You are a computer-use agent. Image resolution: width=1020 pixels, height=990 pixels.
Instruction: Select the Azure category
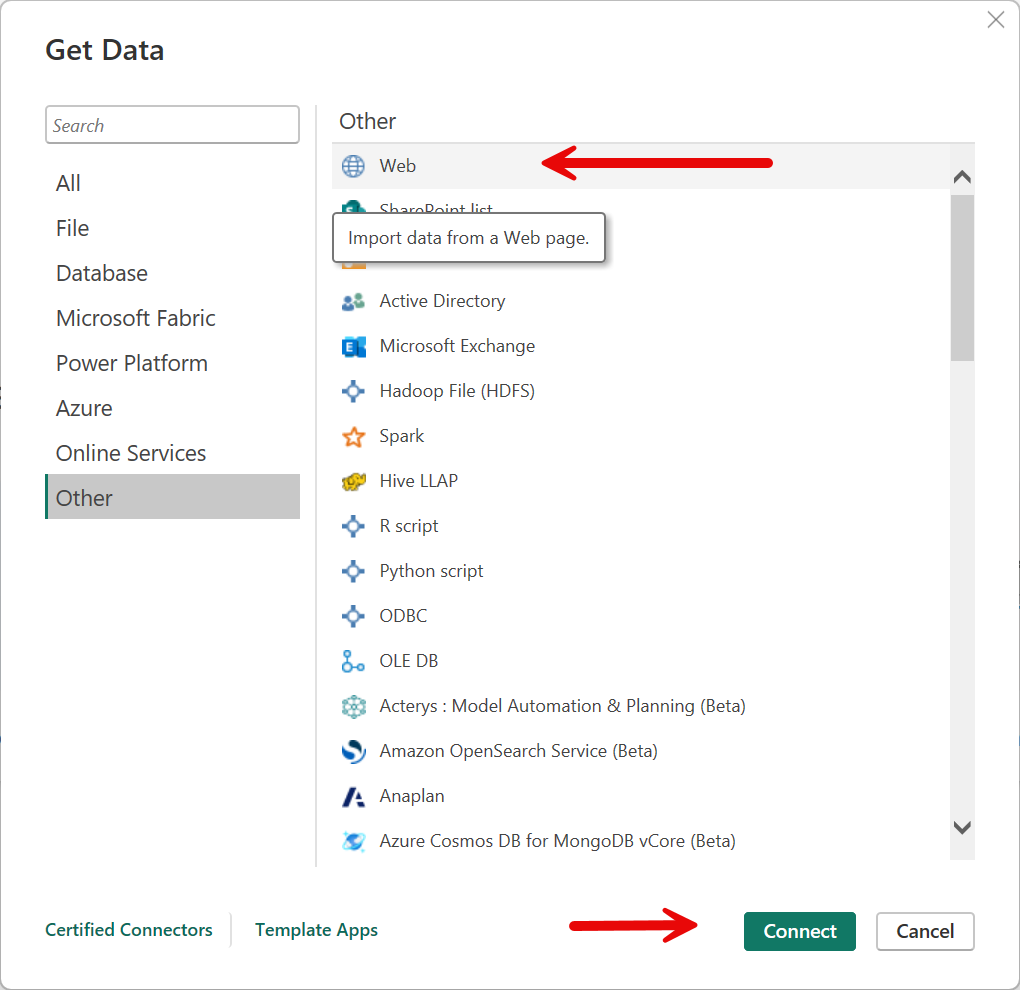(x=172, y=408)
